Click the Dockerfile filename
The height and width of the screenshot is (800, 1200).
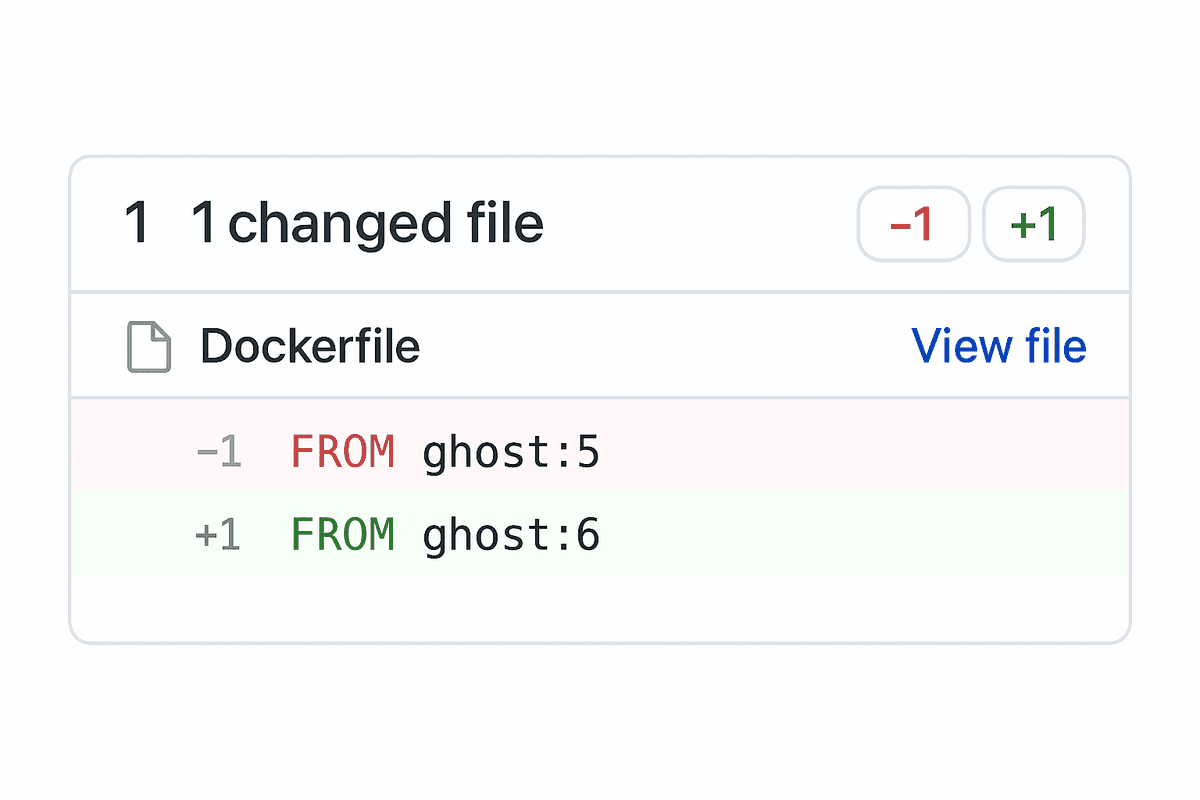(310, 347)
